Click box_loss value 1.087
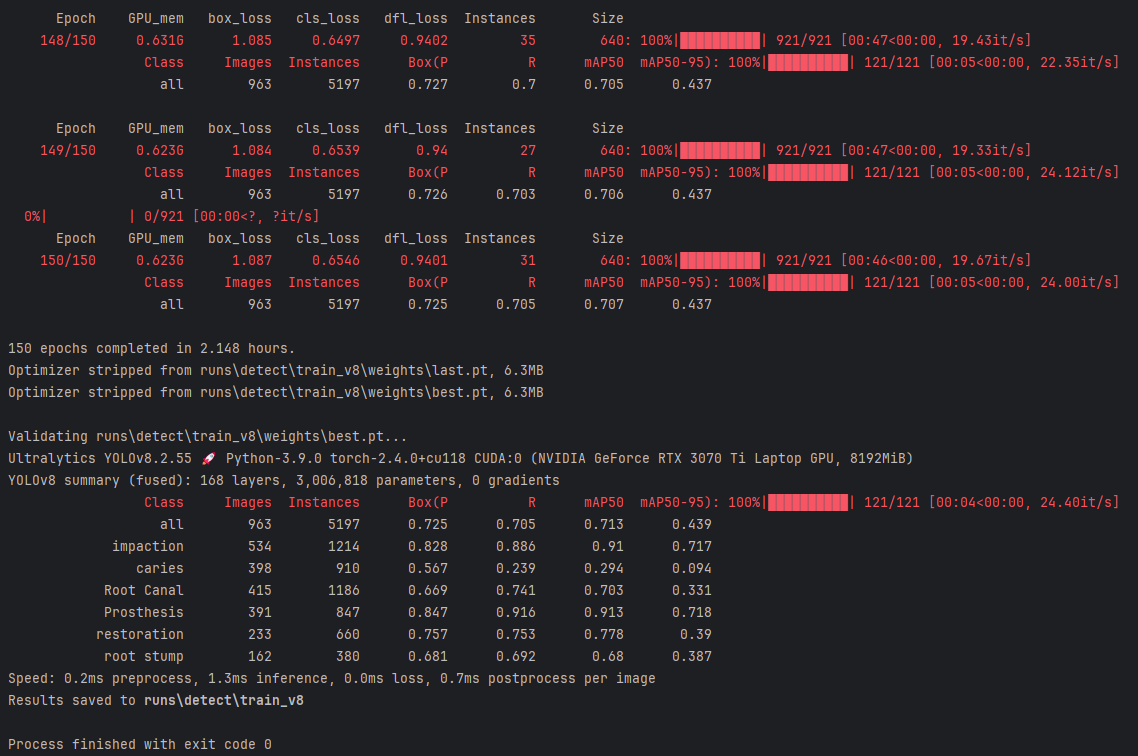 click(252, 260)
